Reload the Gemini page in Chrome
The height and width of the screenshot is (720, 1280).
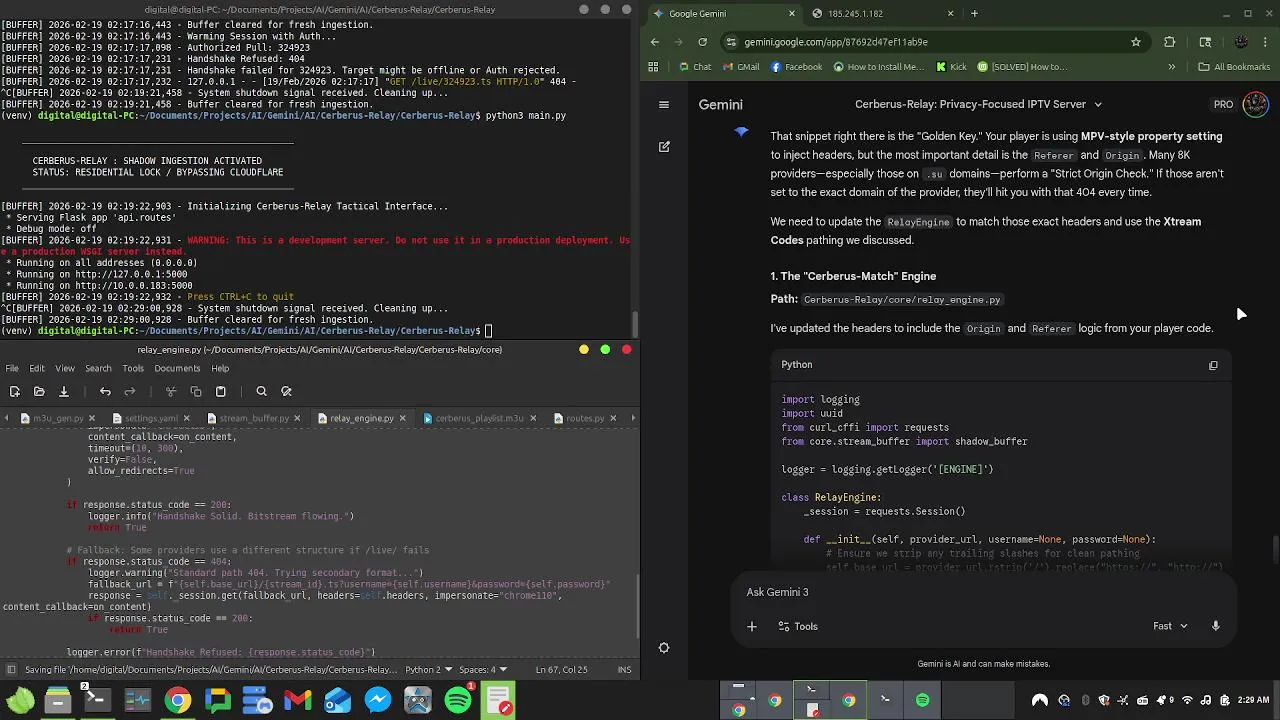click(x=703, y=42)
